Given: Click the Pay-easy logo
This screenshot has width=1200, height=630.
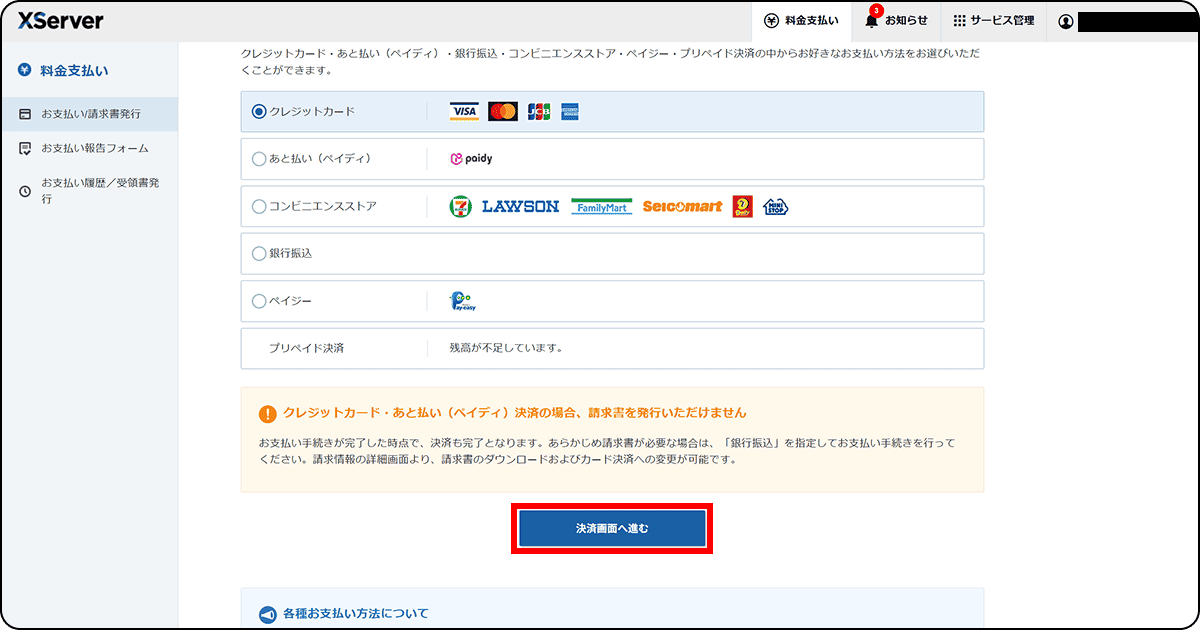Looking at the screenshot, I should coord(463,301).
